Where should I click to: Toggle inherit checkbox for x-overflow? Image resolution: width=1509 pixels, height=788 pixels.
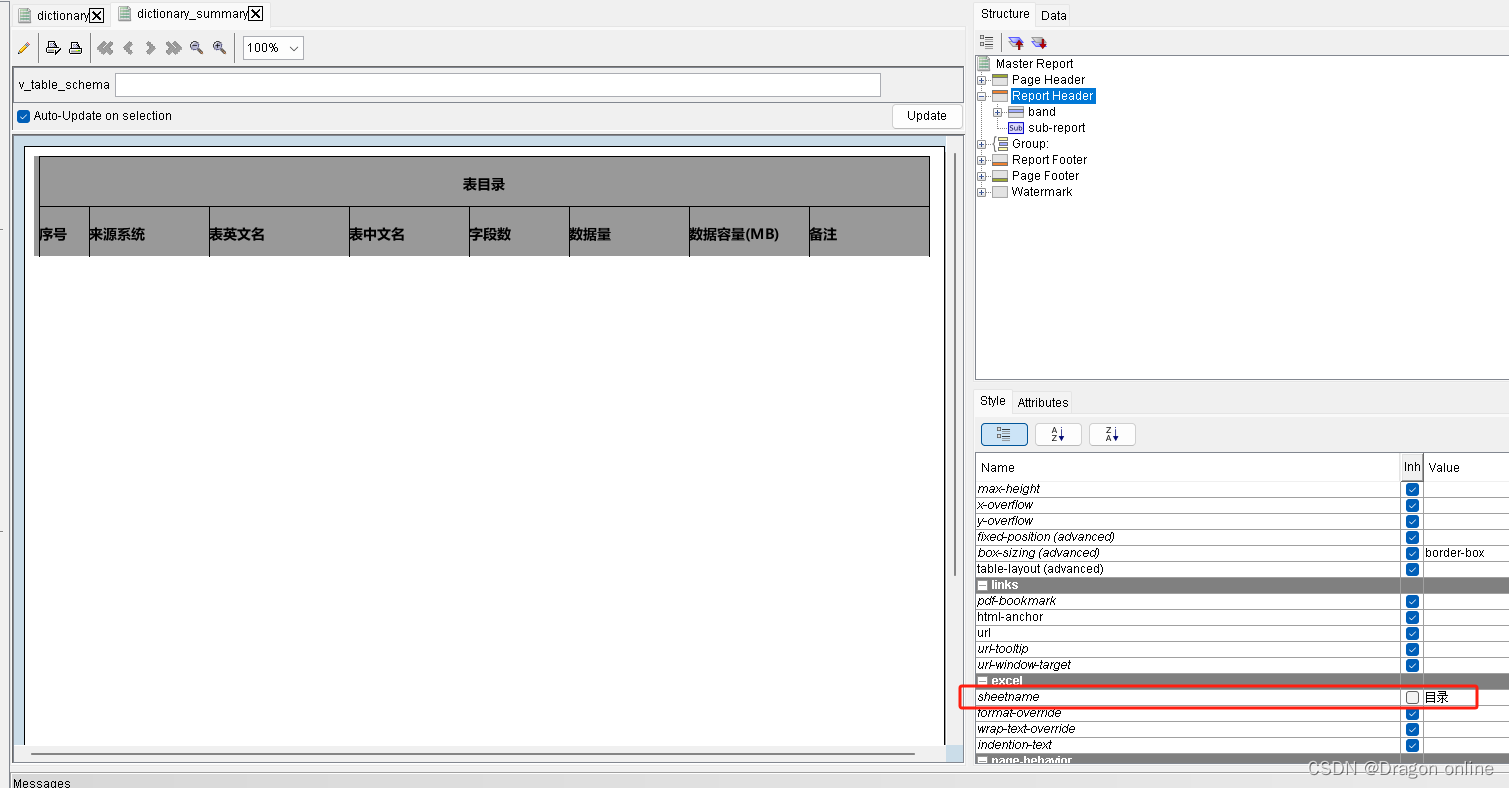click(x=1412, y=505)
